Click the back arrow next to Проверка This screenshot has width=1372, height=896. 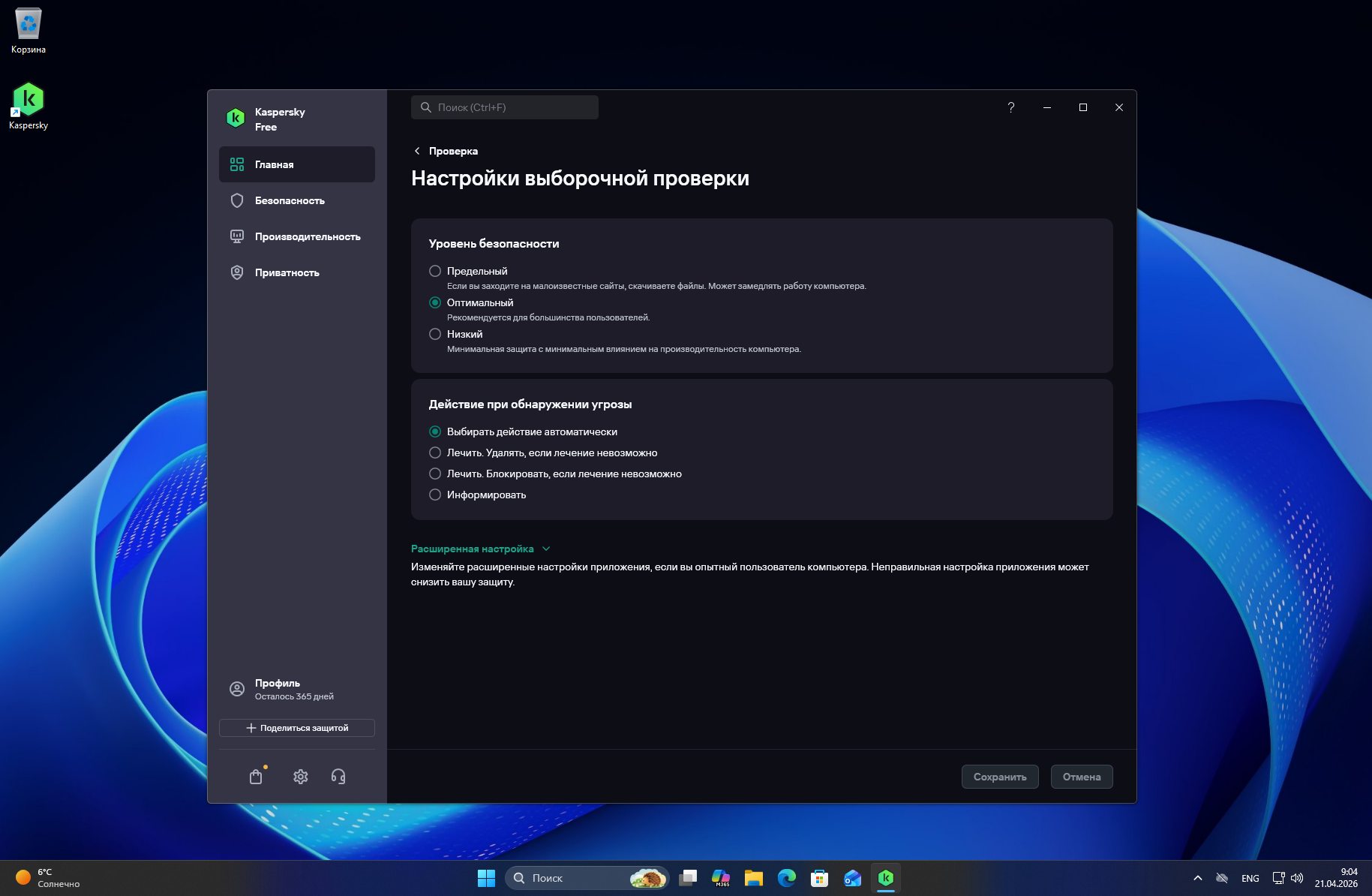(x=417, y=151)
